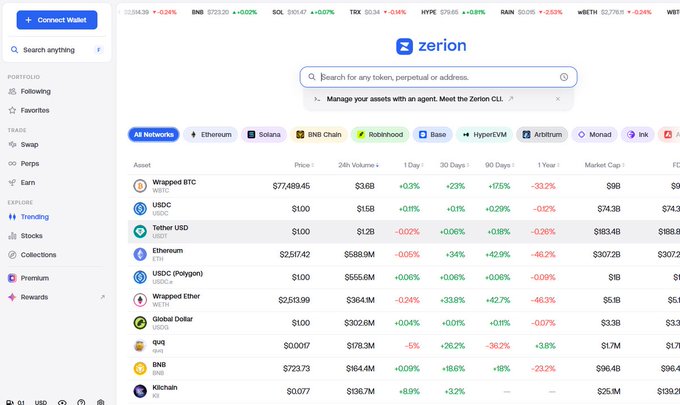
Task: Dismiss the Zerion CLI banner
Action: (558, 99)
